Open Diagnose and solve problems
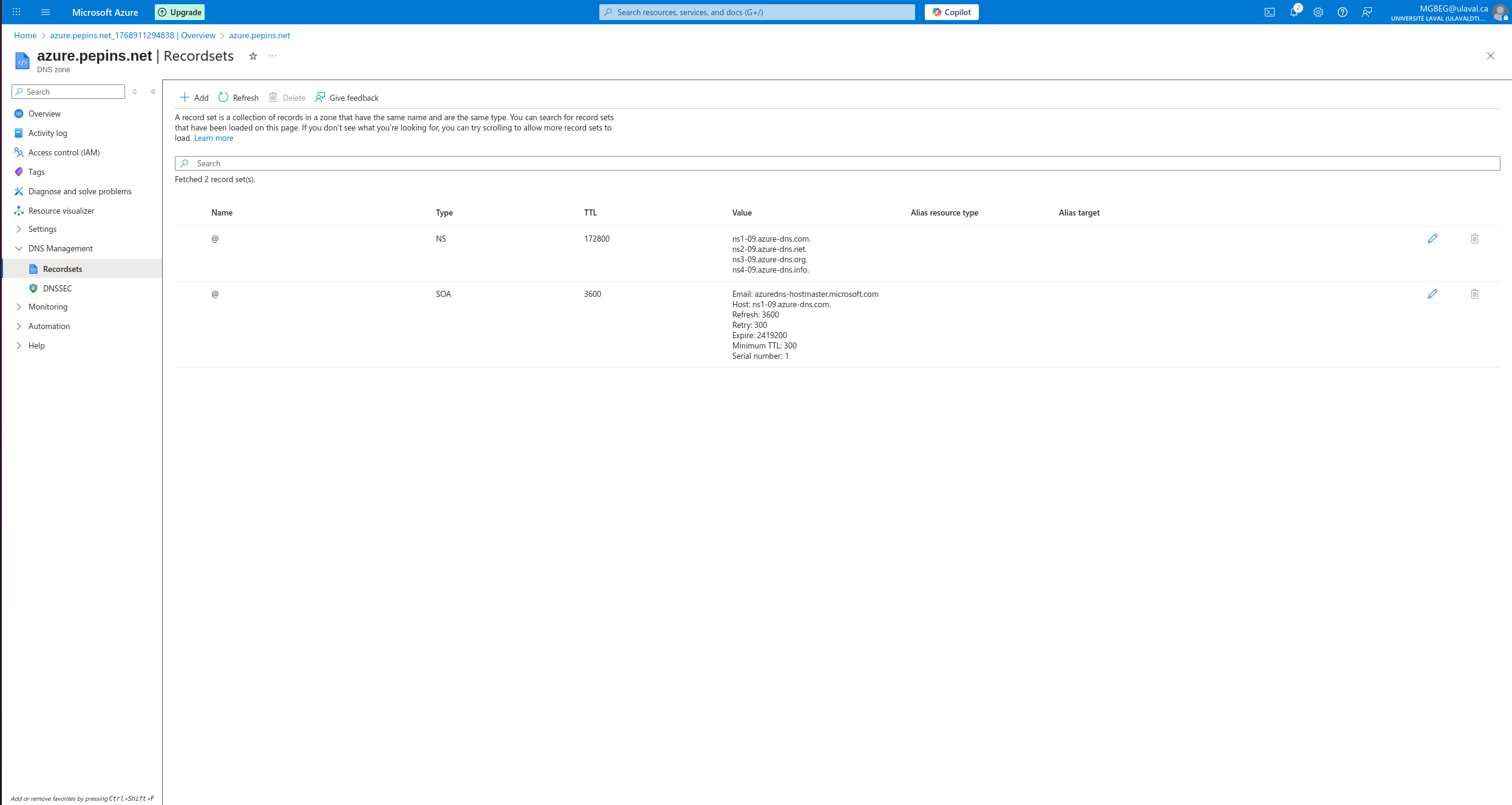Screen dimensions: 1512x805 tap(80, 191)
